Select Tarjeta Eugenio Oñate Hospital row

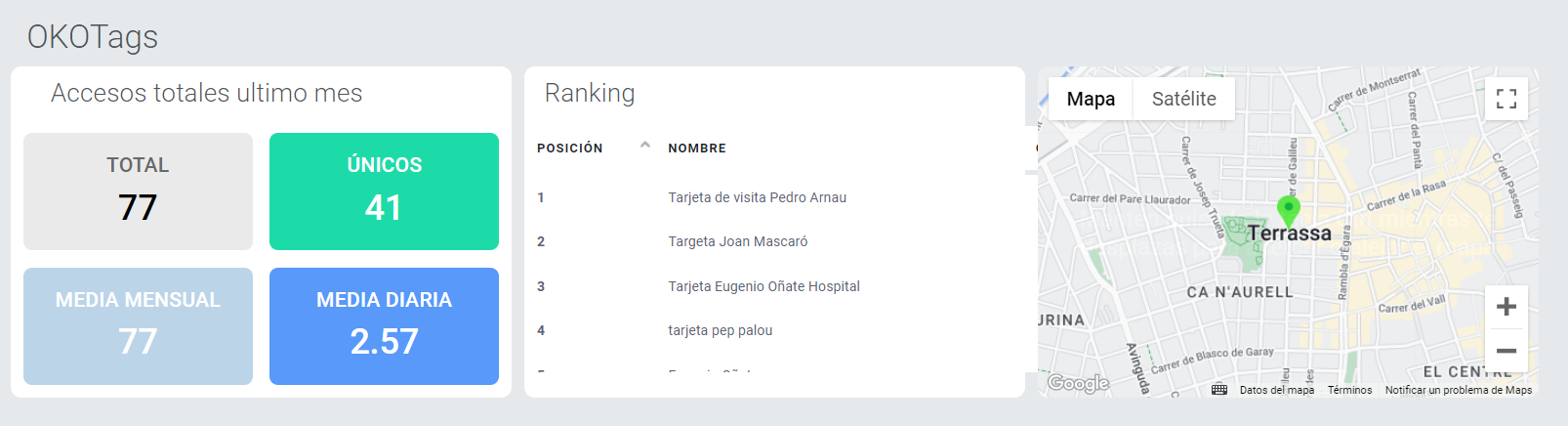tap(775, 286)
